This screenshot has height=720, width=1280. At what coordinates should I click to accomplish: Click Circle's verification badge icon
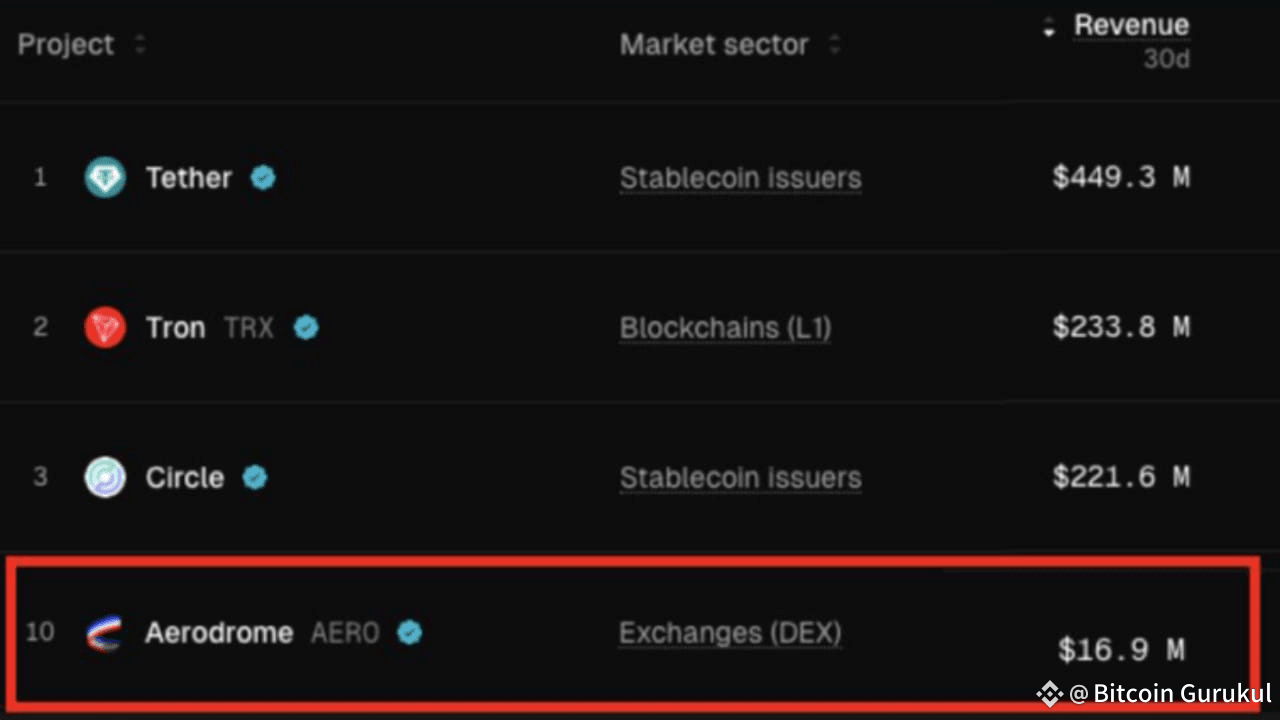click(254, 477)
